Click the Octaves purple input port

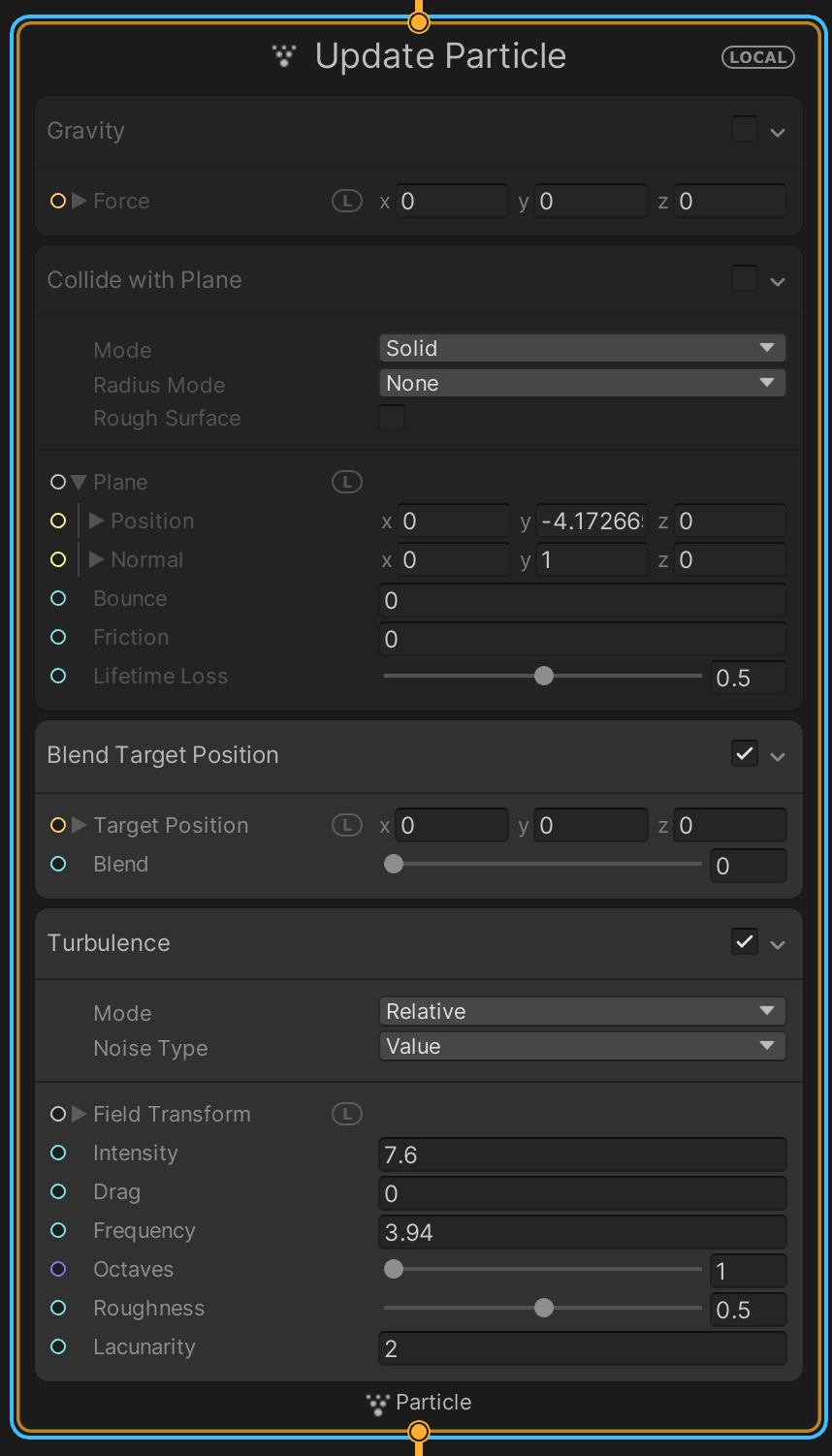(x=58, y=1269)
